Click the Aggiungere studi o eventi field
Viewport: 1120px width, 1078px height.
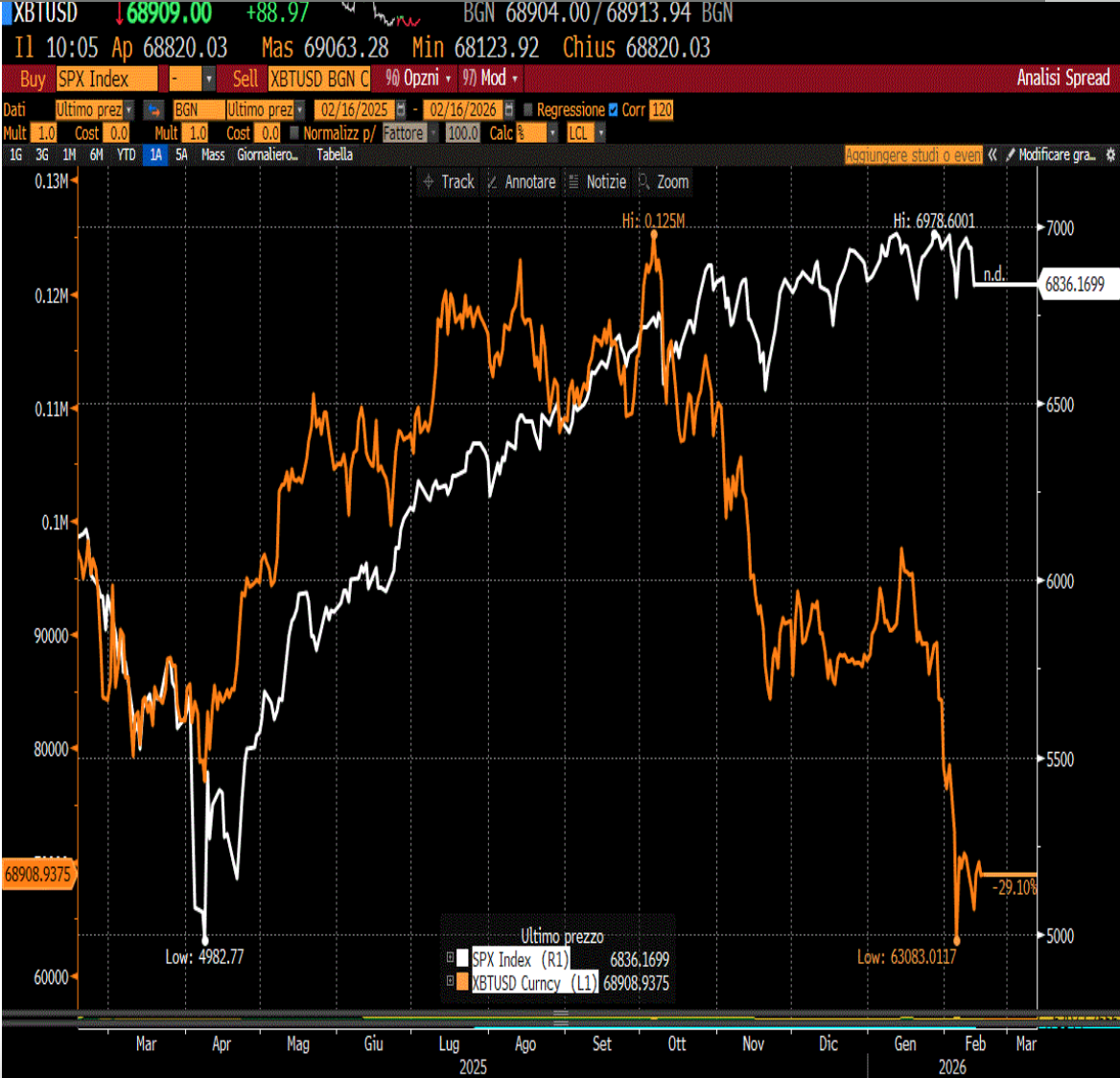(x=914, y=155)
